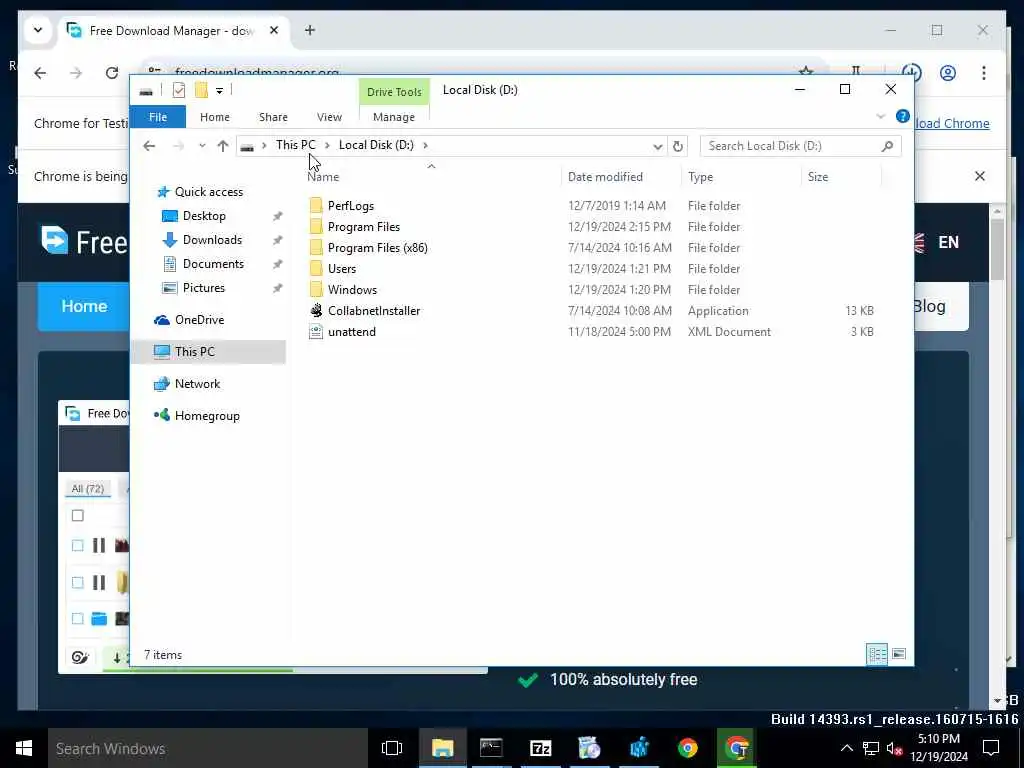Select the CollabnetInstaller application icon

316,310
